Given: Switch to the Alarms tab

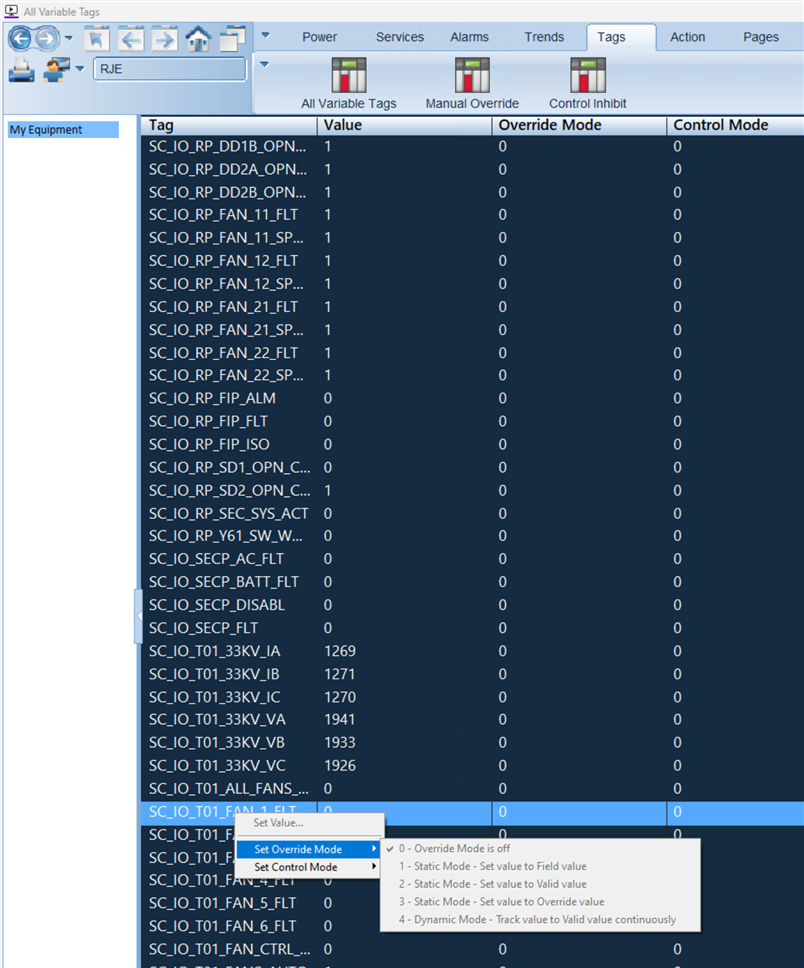Looking at the screenshot, I should (x=469, y=37).
